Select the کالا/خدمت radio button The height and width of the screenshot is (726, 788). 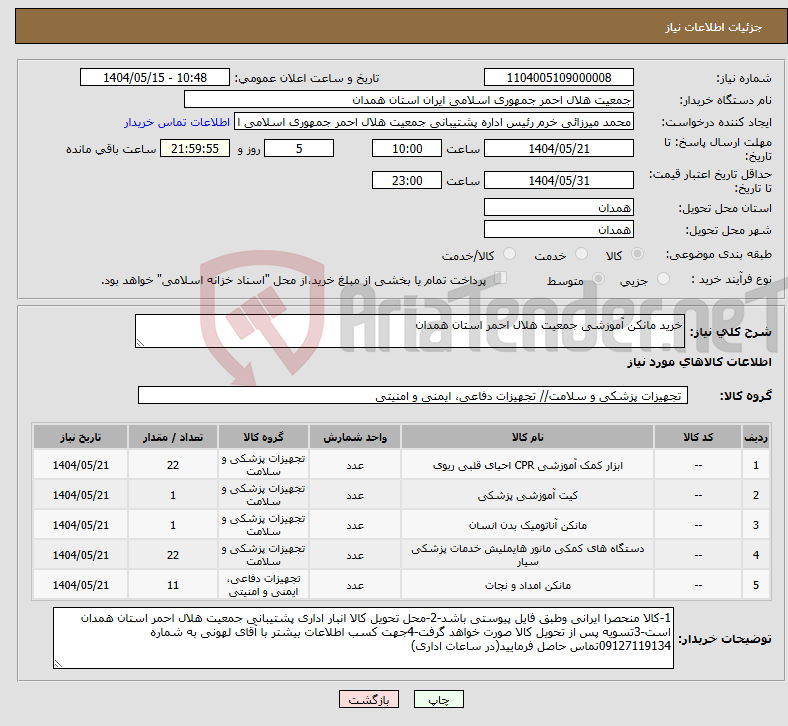509,254
